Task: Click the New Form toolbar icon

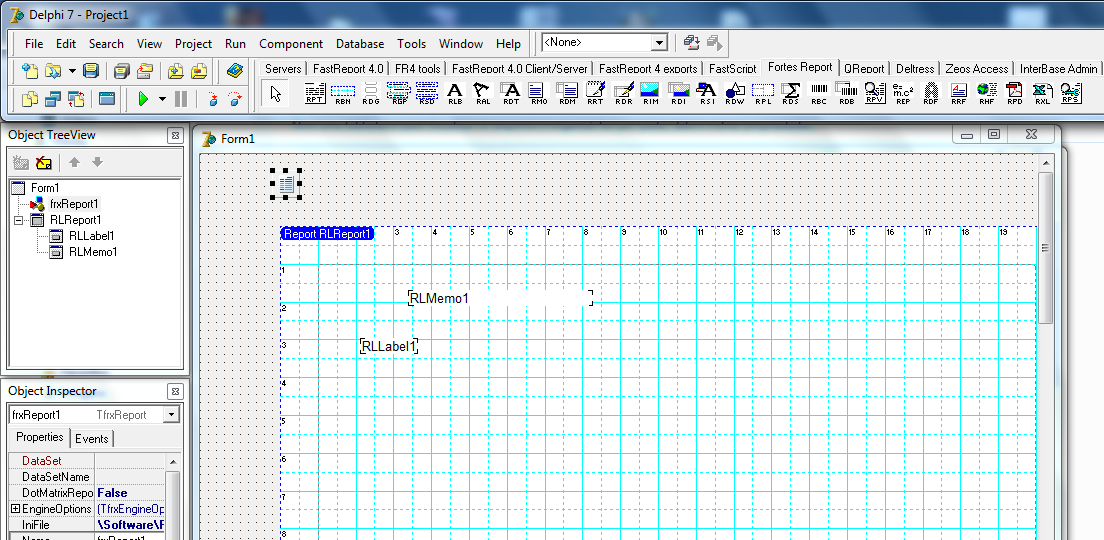Action: point(106,99)
